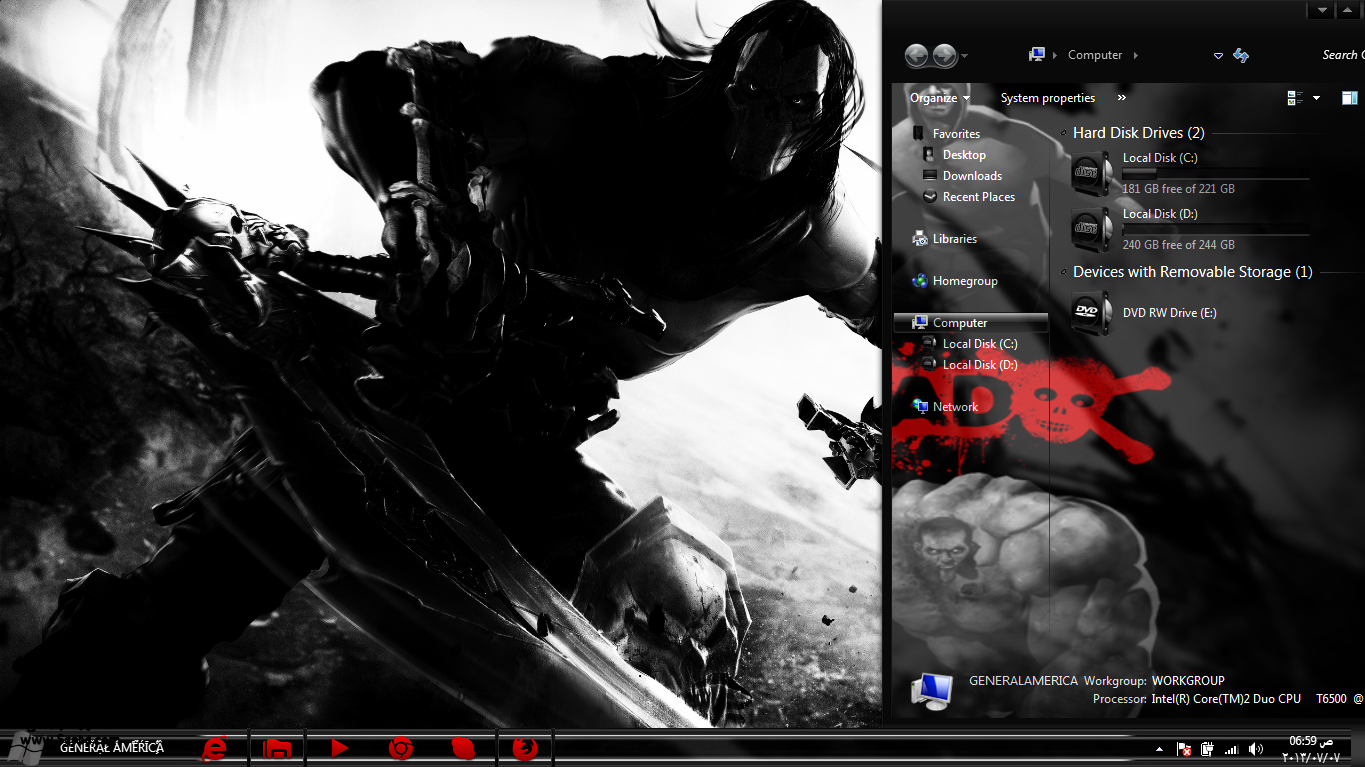Launch Internet Explorer from the taskbar

(x=214, y=748)
